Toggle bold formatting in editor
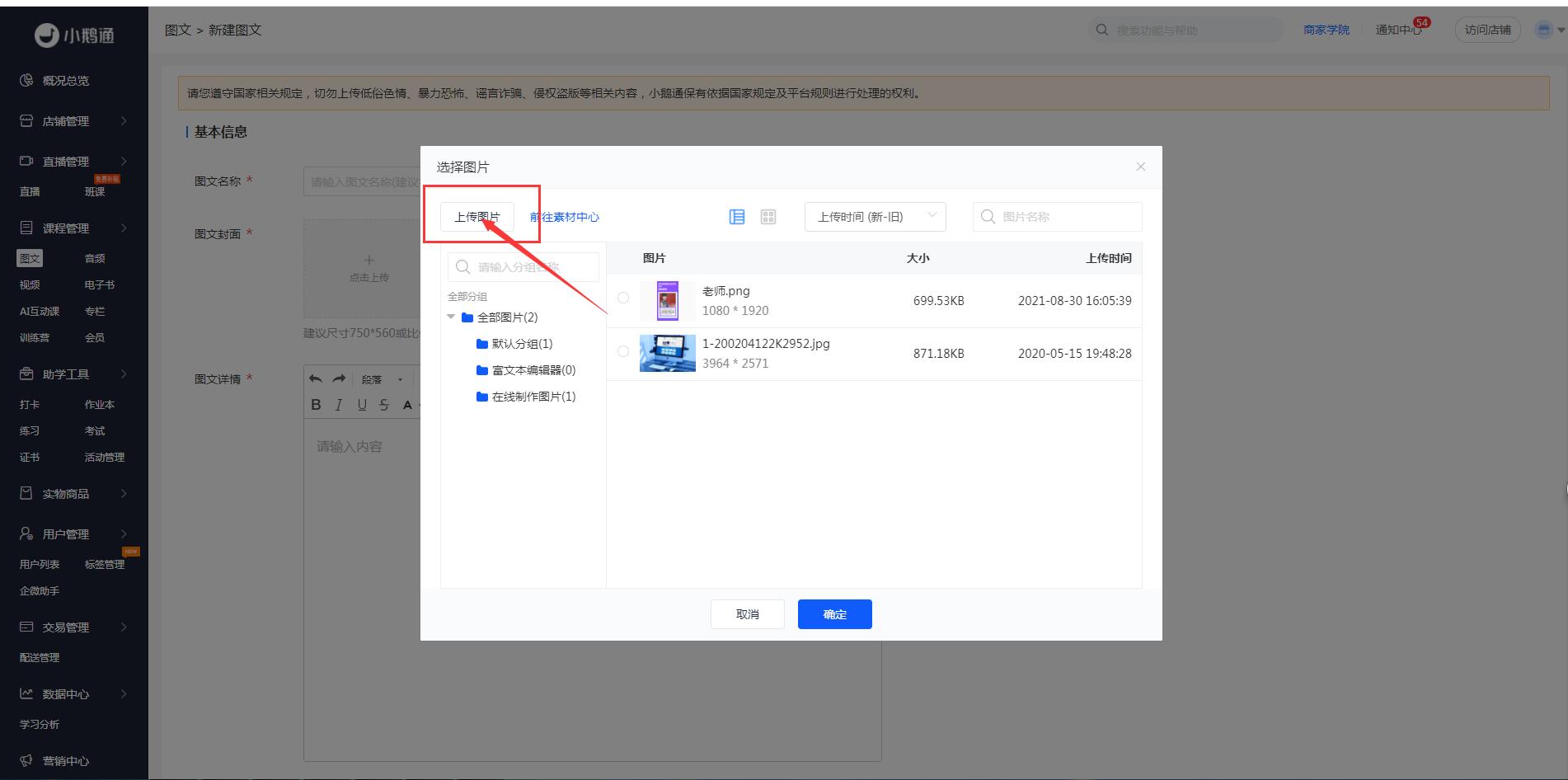 point(316,405)
